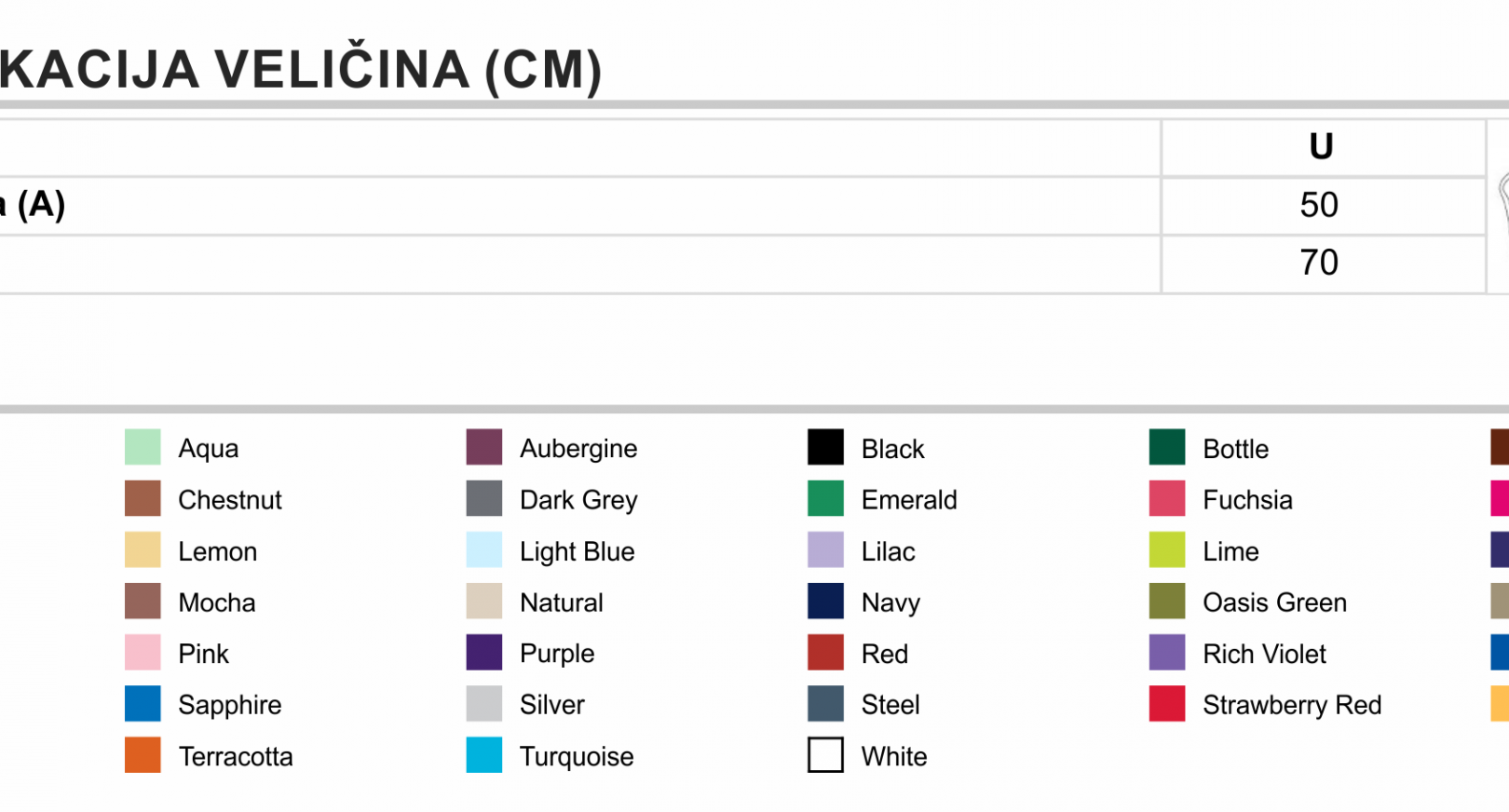Viewport: 1509px width, 812px height.
Task: Select the Turquoise color swatch
Action: click(x=484, y=755)
